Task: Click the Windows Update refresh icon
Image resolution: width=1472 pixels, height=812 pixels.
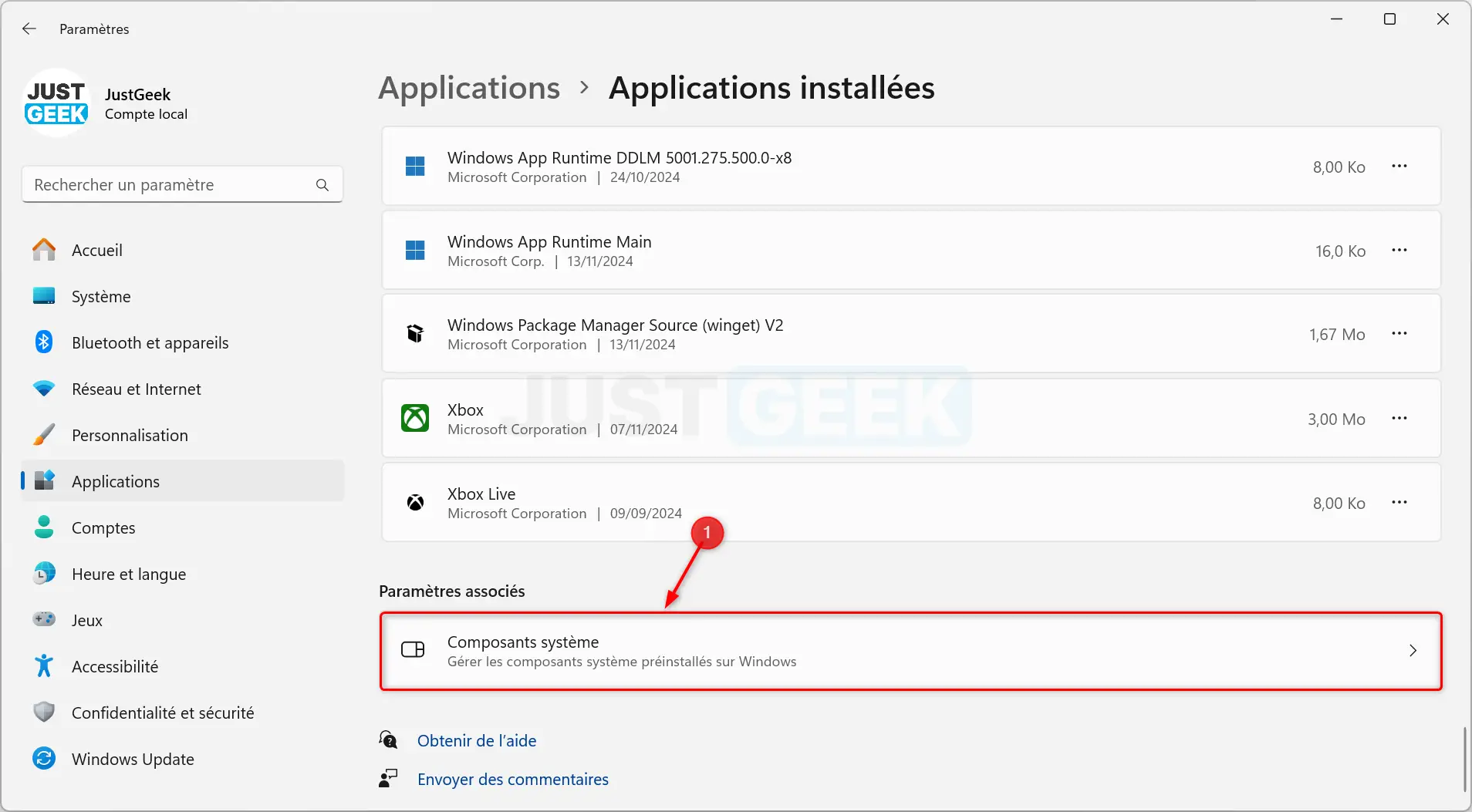Action: pos(44,759)
